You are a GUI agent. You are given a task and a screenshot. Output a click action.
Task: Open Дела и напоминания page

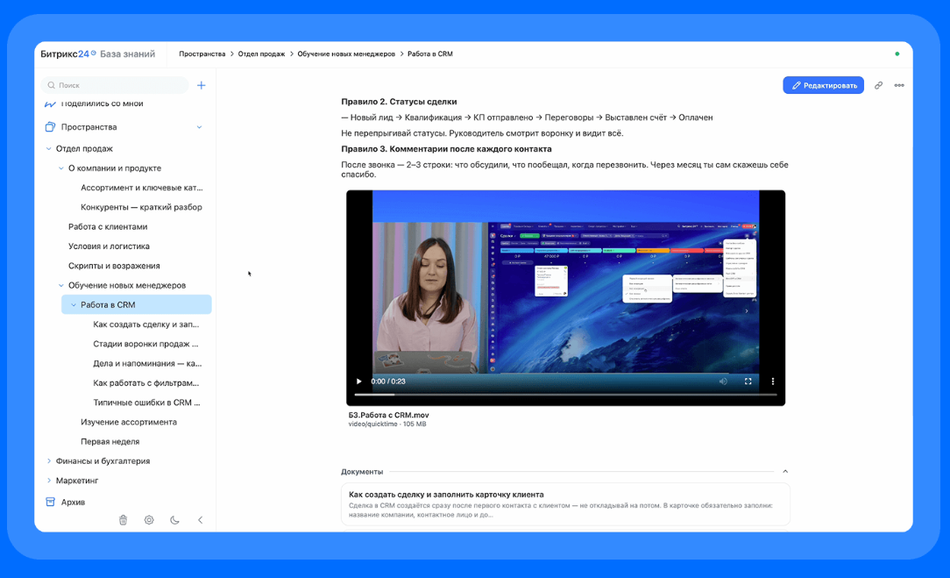click(147, 364)
